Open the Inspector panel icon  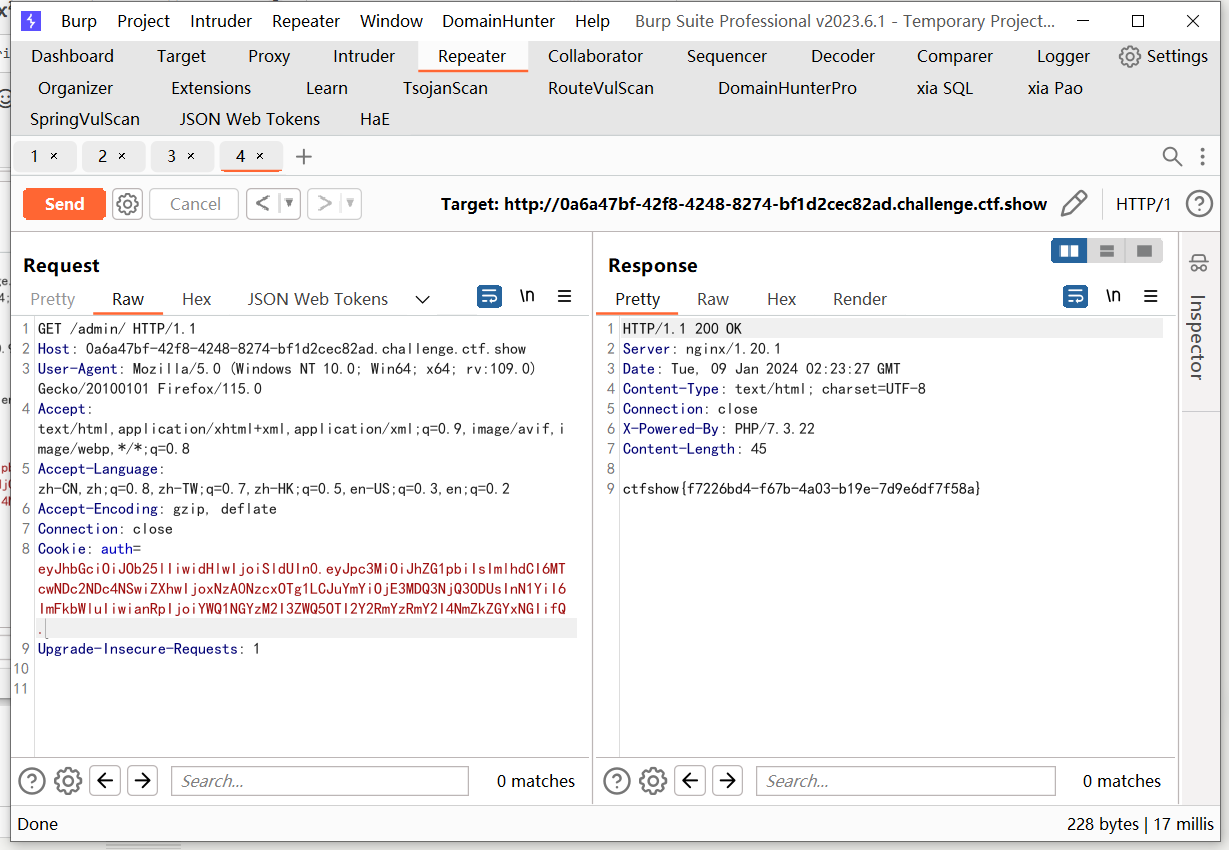(1197, 264)
